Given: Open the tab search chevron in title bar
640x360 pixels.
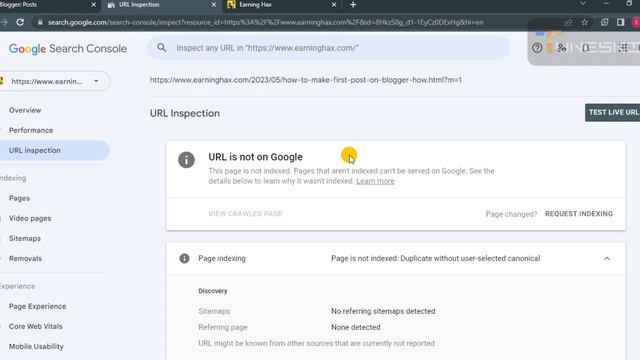Looking at the screenshot, I should pos(583,4).
